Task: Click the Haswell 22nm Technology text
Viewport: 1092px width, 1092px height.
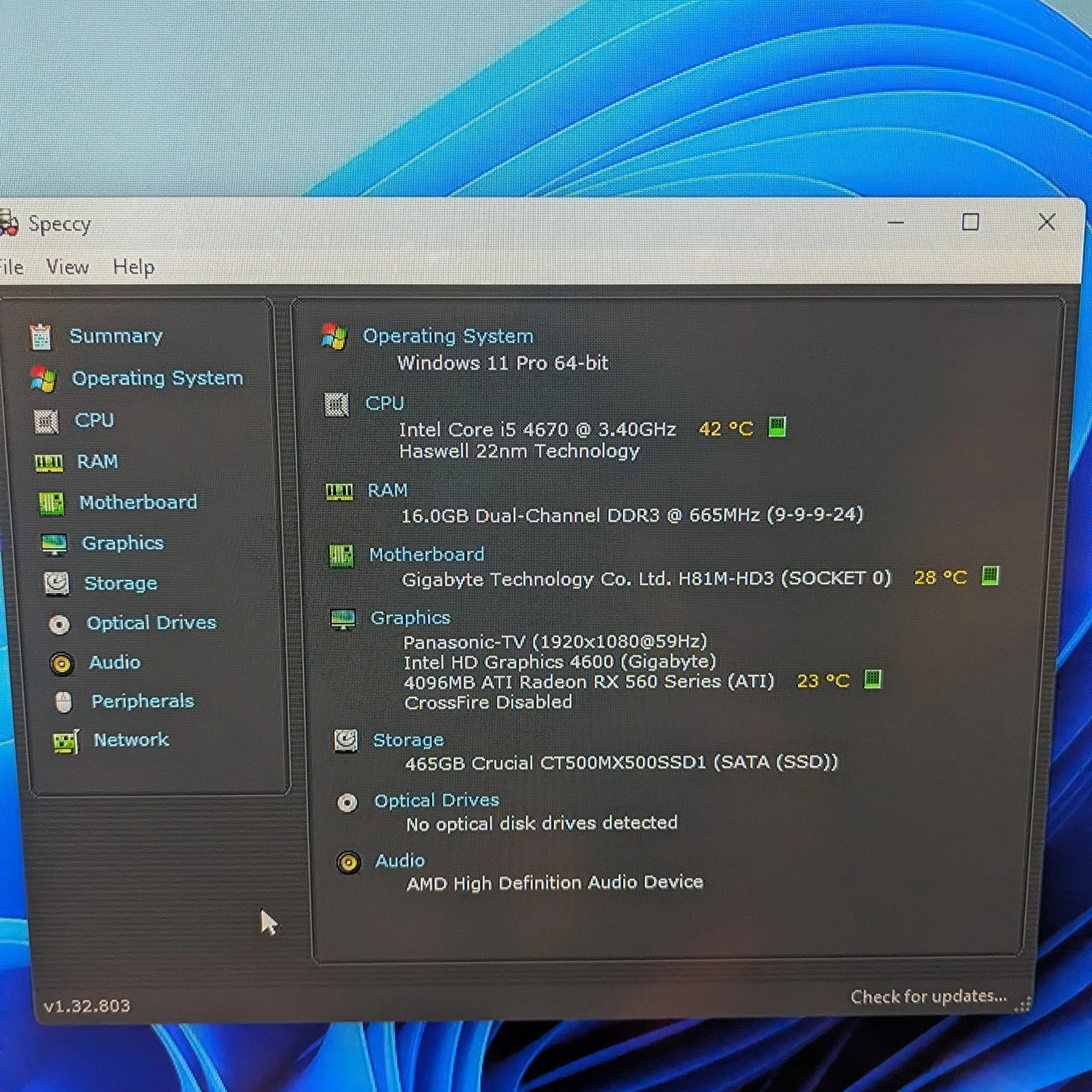Action: tap(519, 452)
